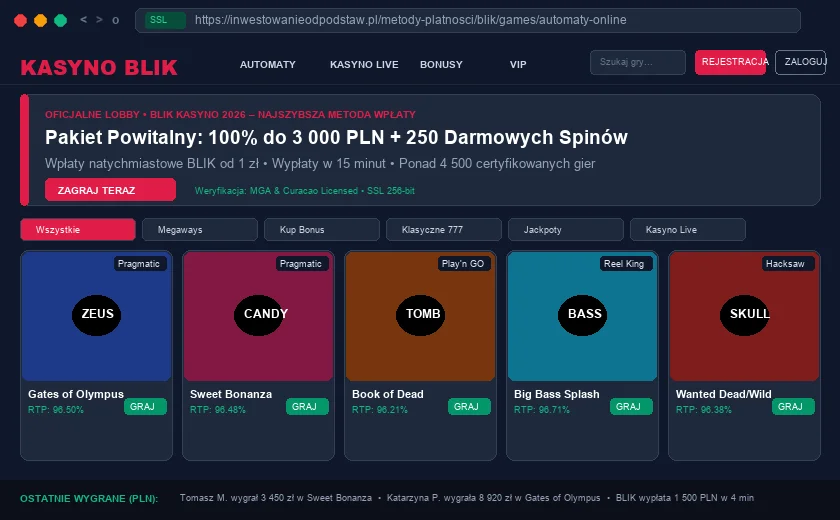Click the BASS game icon

[583, 315]
